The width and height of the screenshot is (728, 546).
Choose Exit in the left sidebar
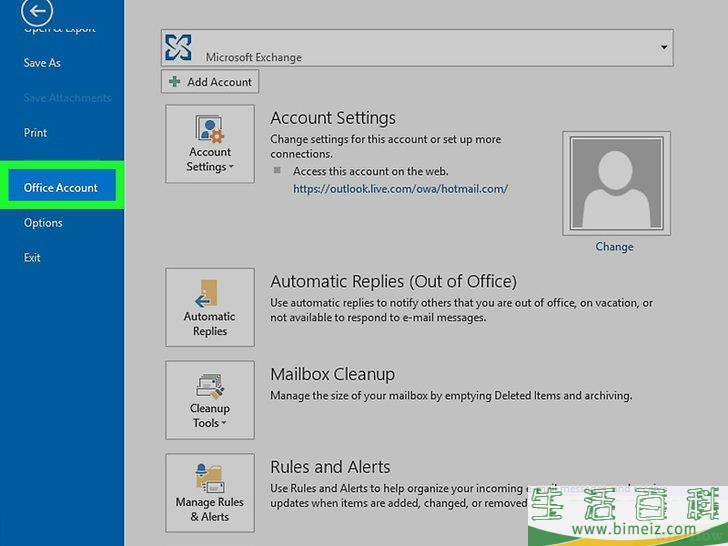[x=33, y=258]
